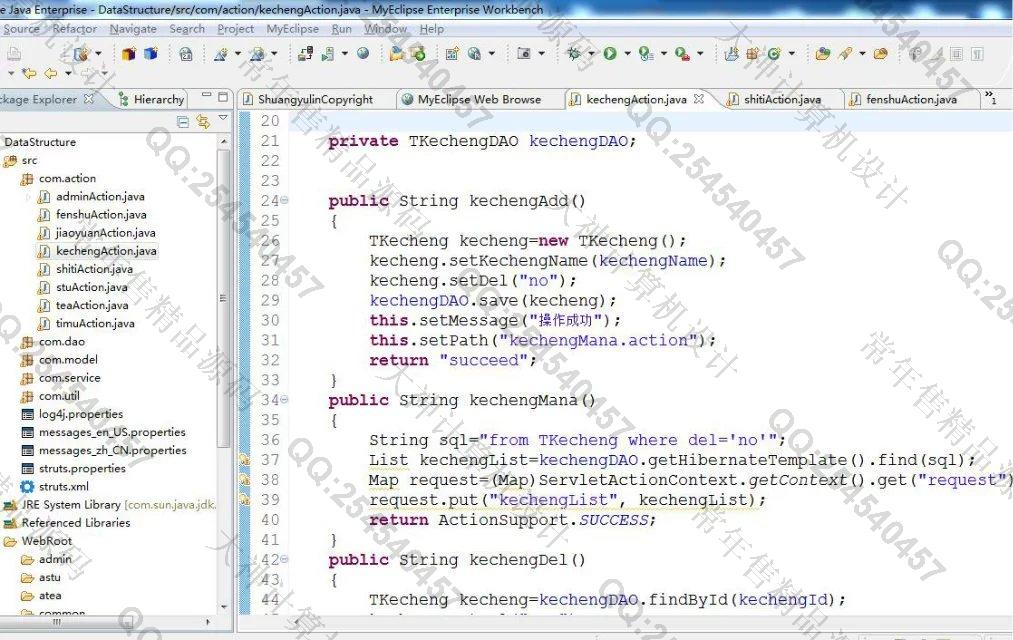This screenshot has width=1013, height=640.
Task: Open the Refactor menu
Action: (74, 29)
